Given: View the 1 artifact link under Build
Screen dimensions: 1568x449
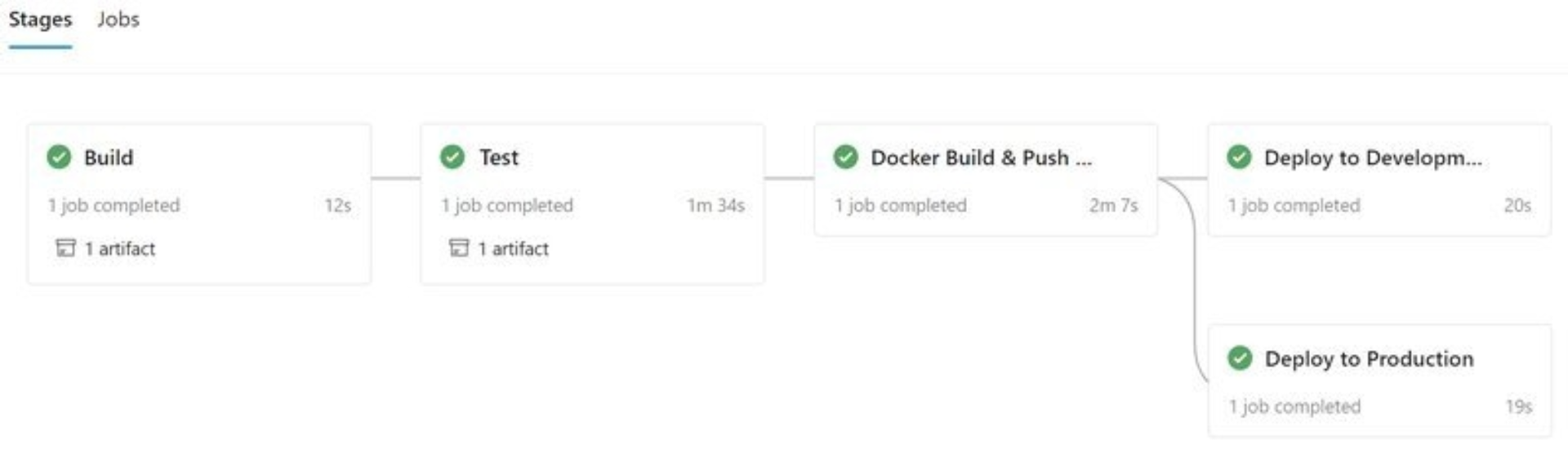Looking at the screenshot, I should tap(120, 249).
